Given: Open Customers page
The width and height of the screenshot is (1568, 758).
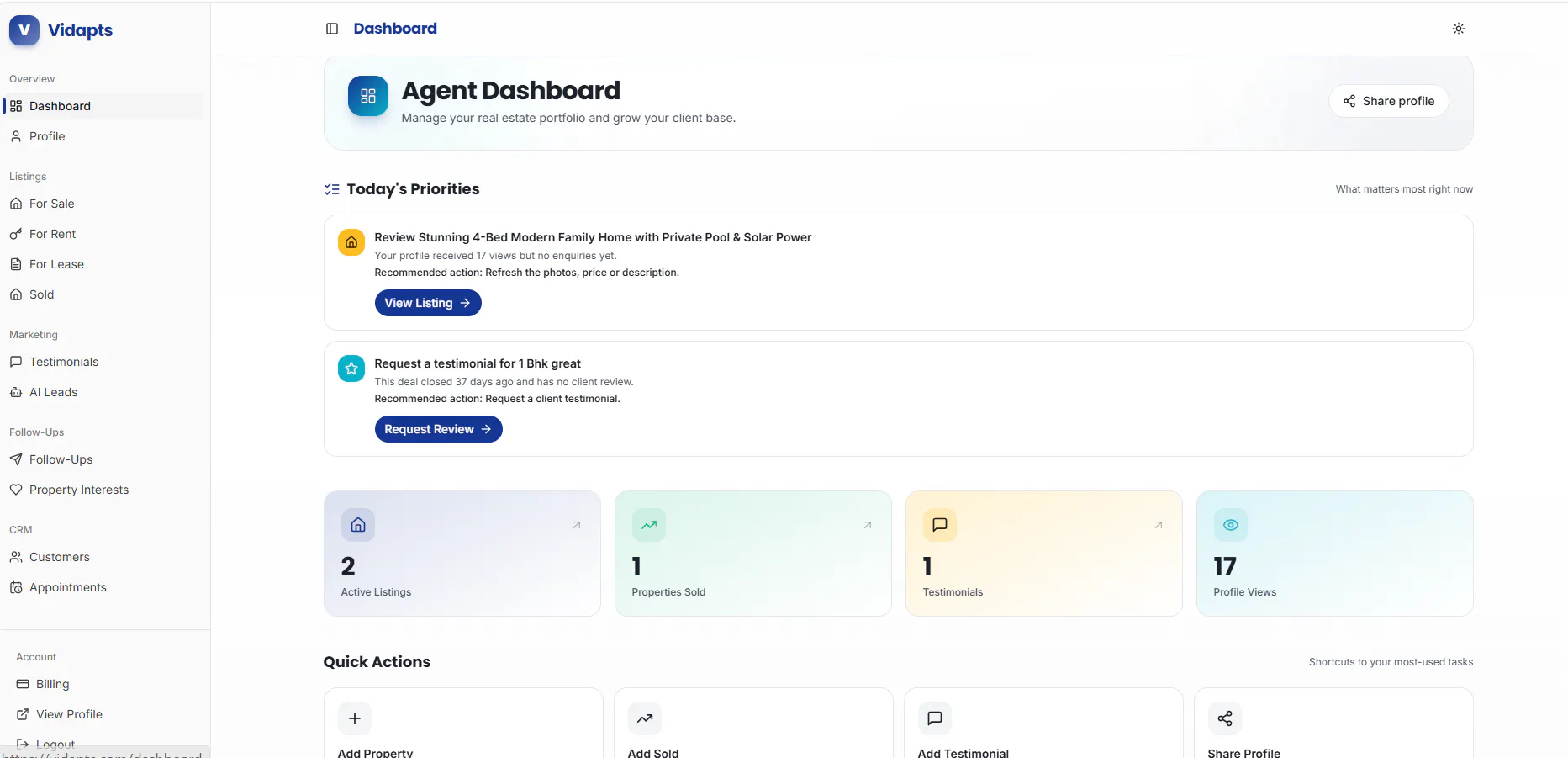Looking at the screenshot, I should click(103, 557).
